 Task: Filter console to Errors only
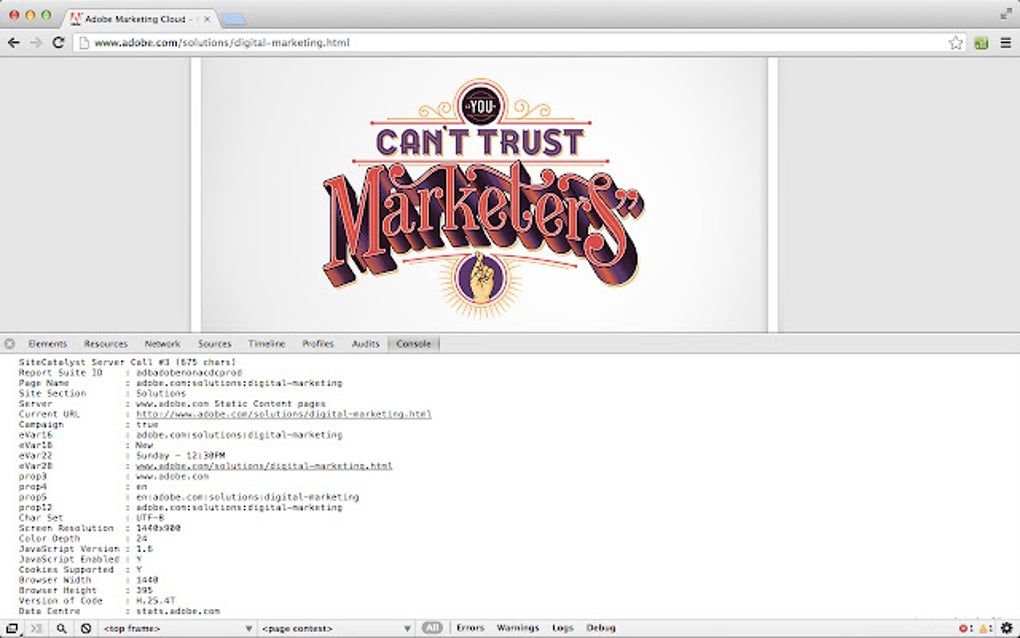coord(470,628)
